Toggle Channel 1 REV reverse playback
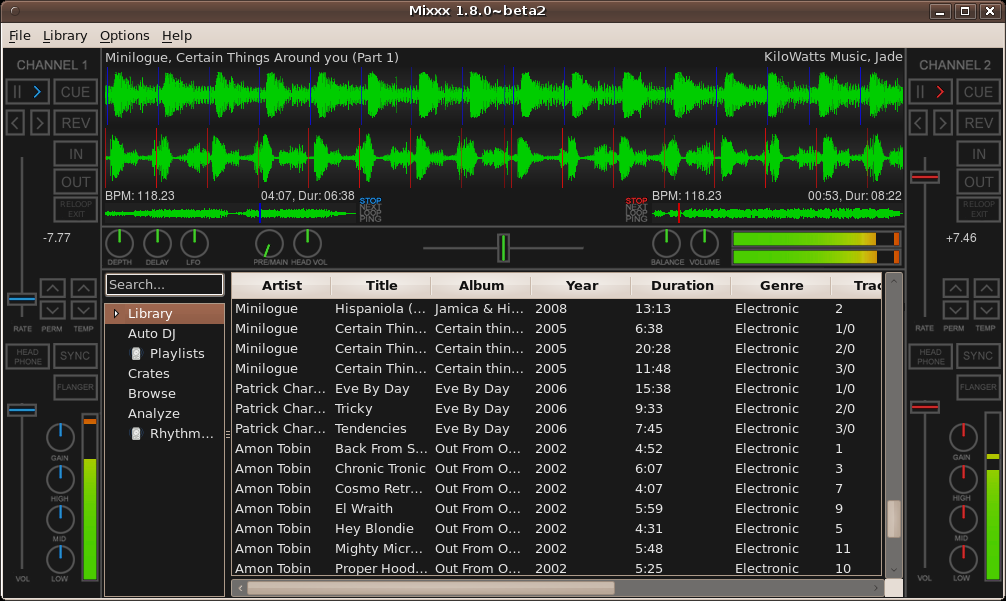Viewport: 1006px width, 601px height. (75, 123)
